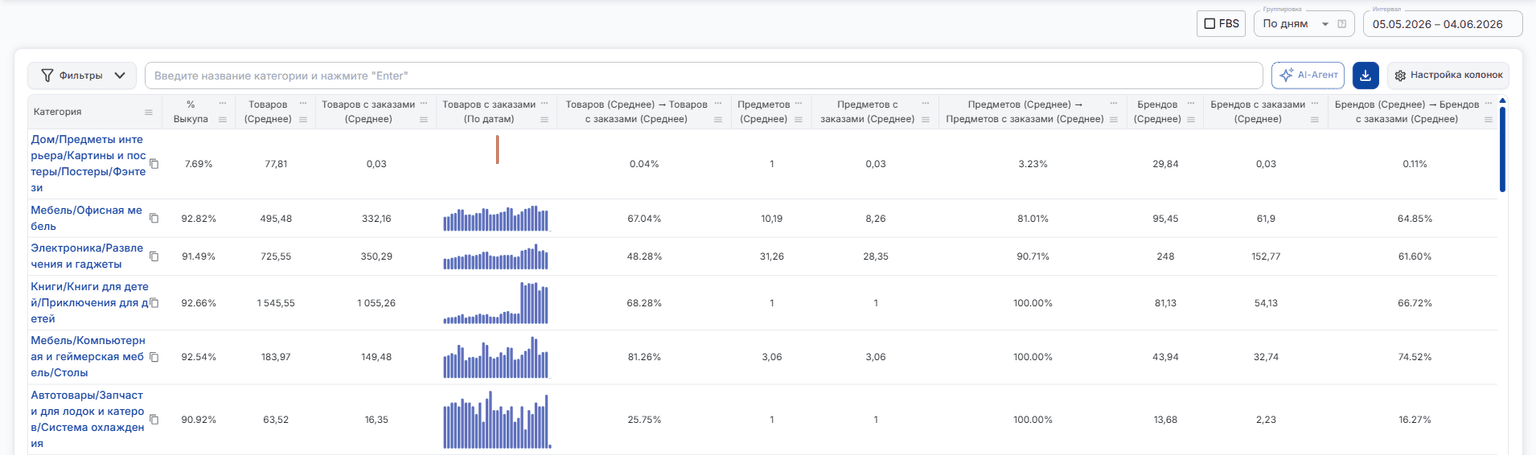This screenshot has width=1536, height=455.
Task: Copy the Электроника/Развлечения и гаджеты category name
Action: click(x=154, y=257)
